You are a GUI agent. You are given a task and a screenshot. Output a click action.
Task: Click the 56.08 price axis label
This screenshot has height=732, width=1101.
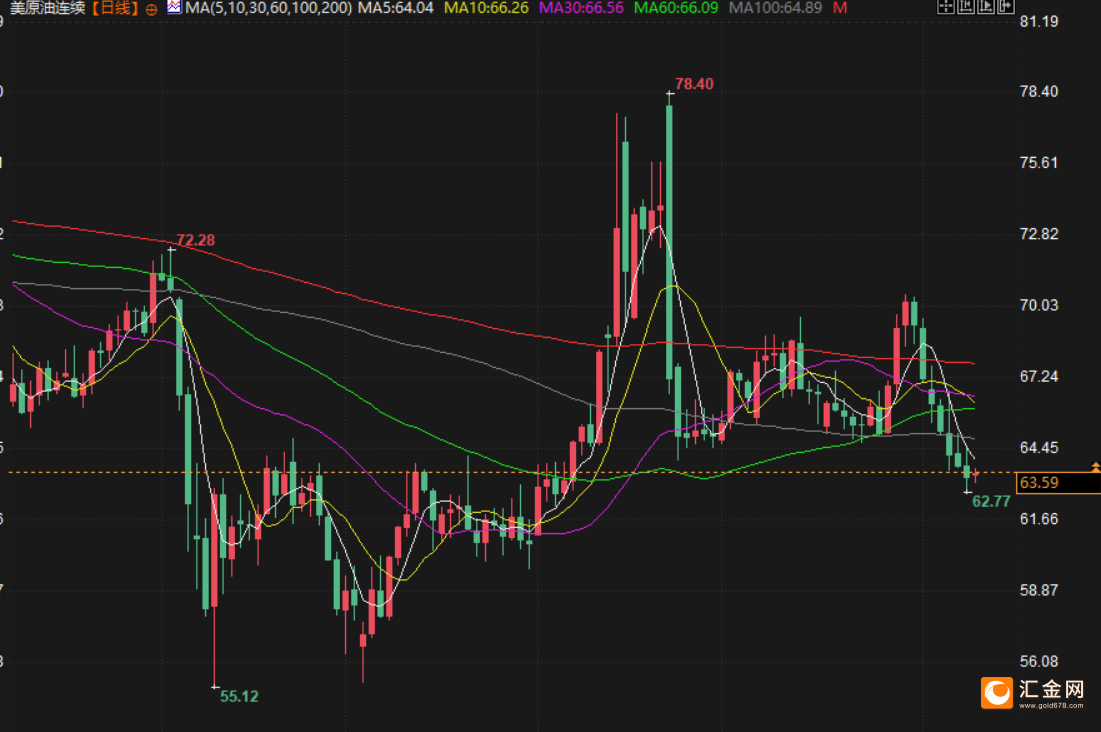tap(1039, 662)
